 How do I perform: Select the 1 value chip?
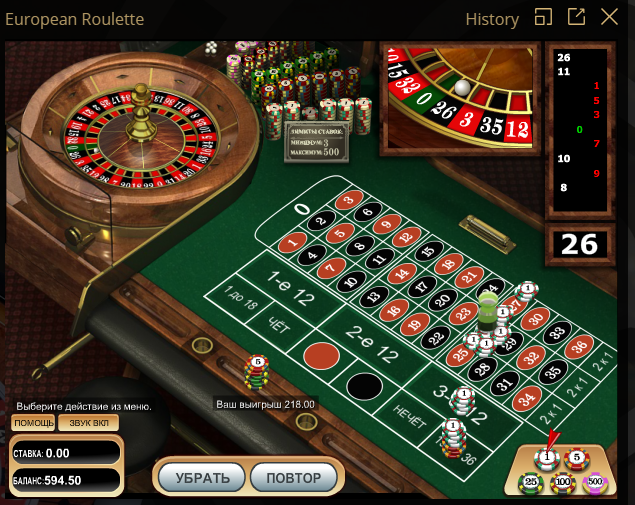point(547,458)
